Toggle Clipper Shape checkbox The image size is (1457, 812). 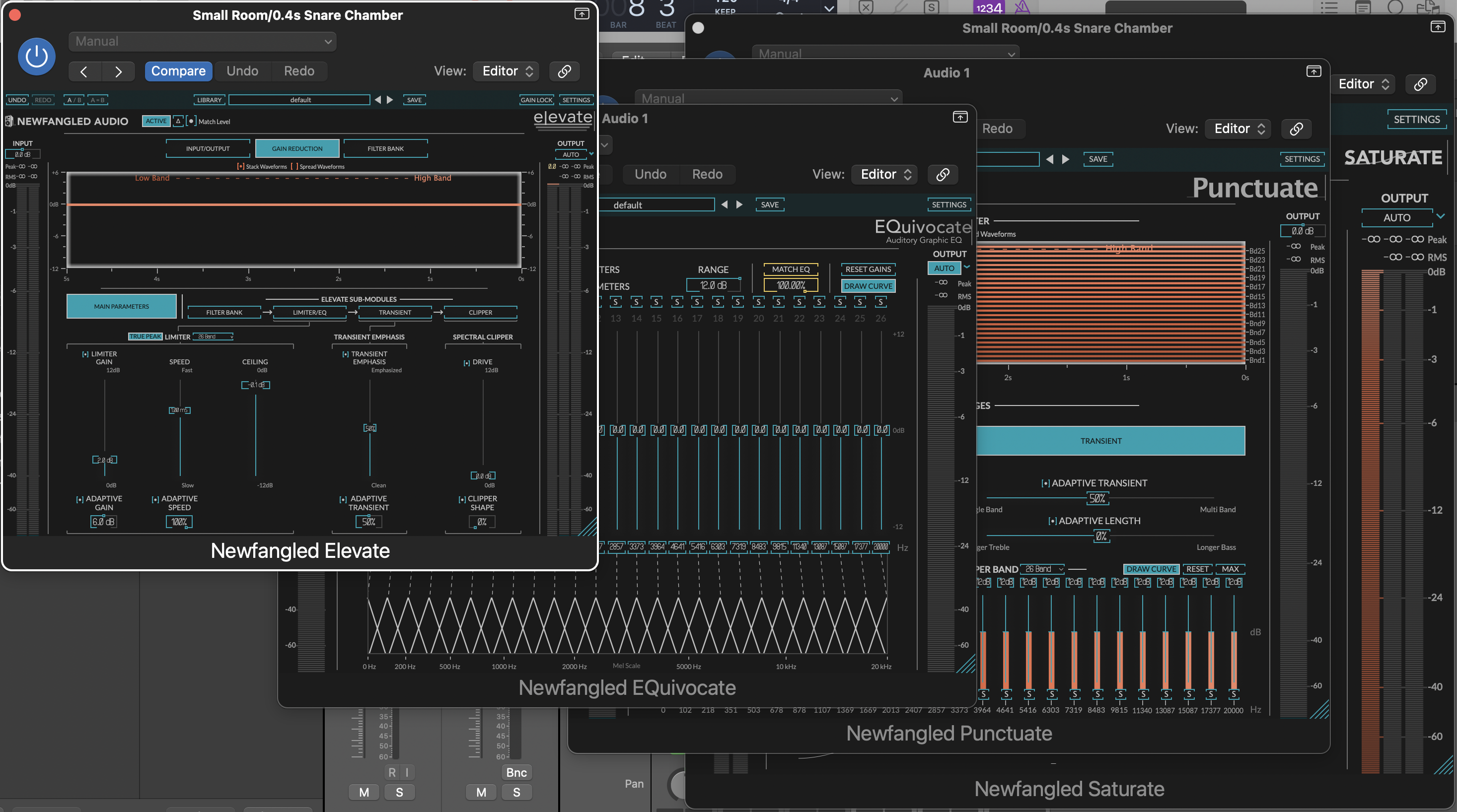(x=461, y=499)
